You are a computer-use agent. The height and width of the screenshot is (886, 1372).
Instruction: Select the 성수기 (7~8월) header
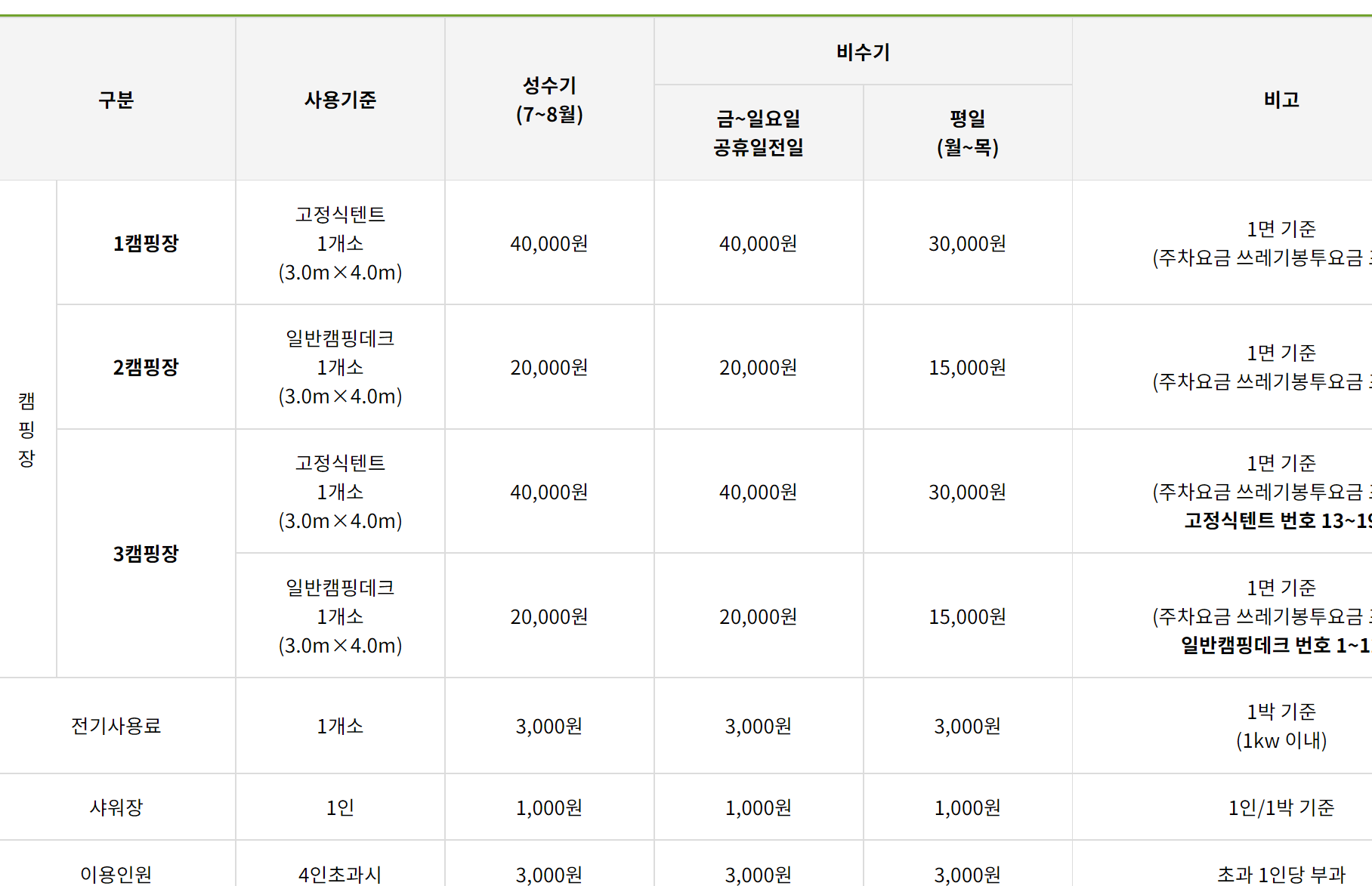pos(549,100)
